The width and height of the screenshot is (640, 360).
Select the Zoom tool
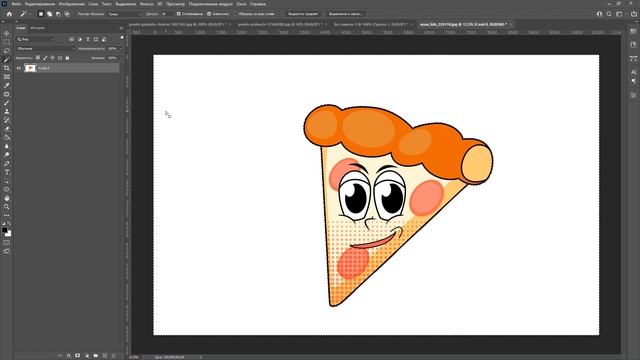tap(7, 207)
